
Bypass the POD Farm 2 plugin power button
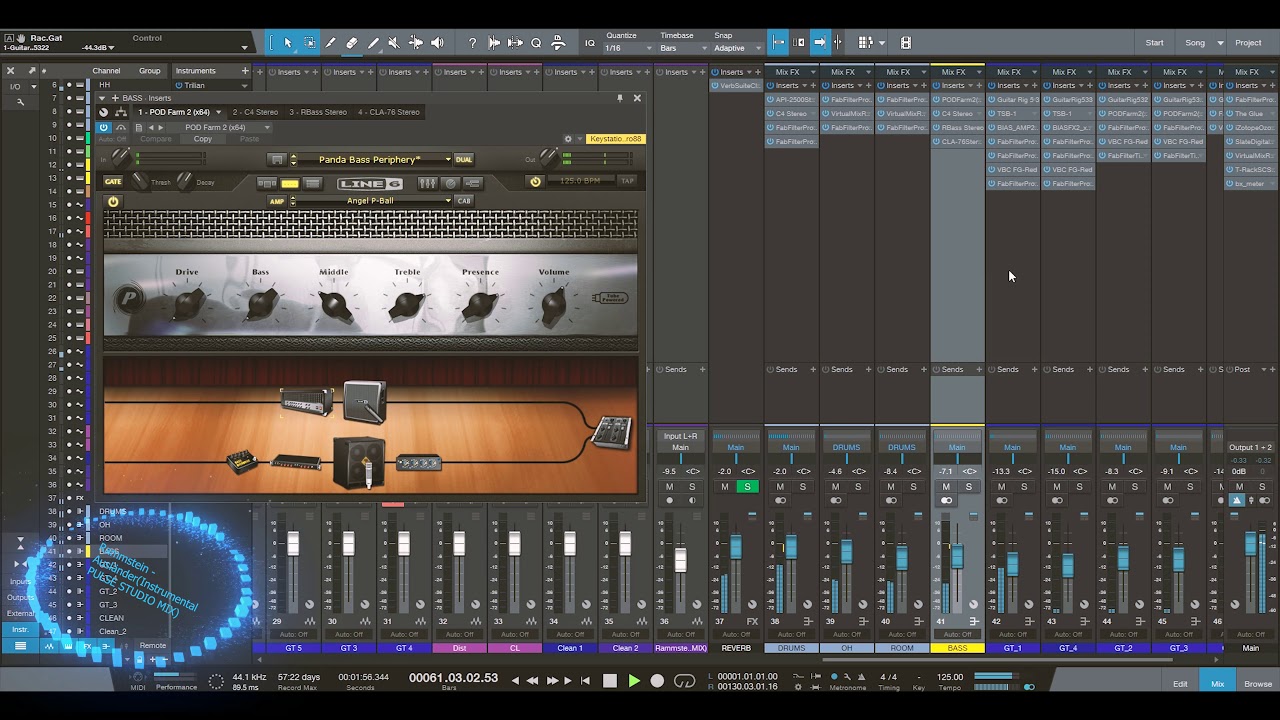(x=104, y=128)
